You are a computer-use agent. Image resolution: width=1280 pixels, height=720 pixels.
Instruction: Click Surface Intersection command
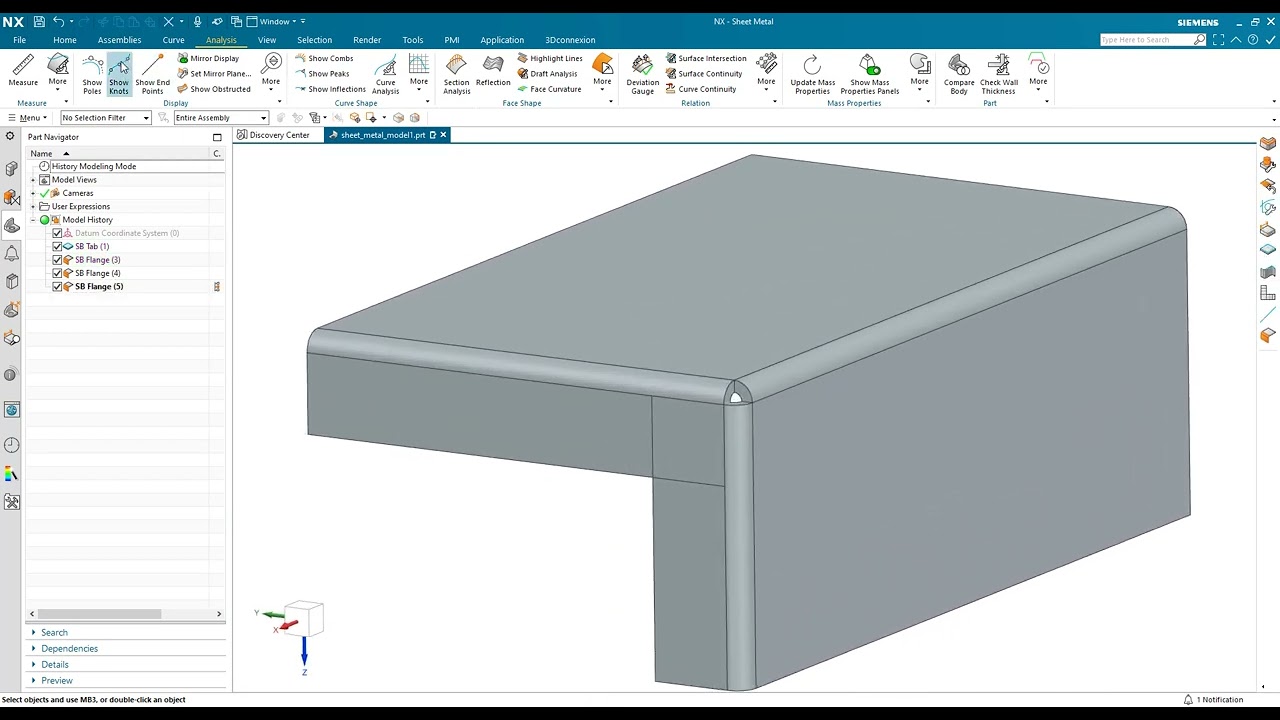pyautogui.click(x=705, y=58)
